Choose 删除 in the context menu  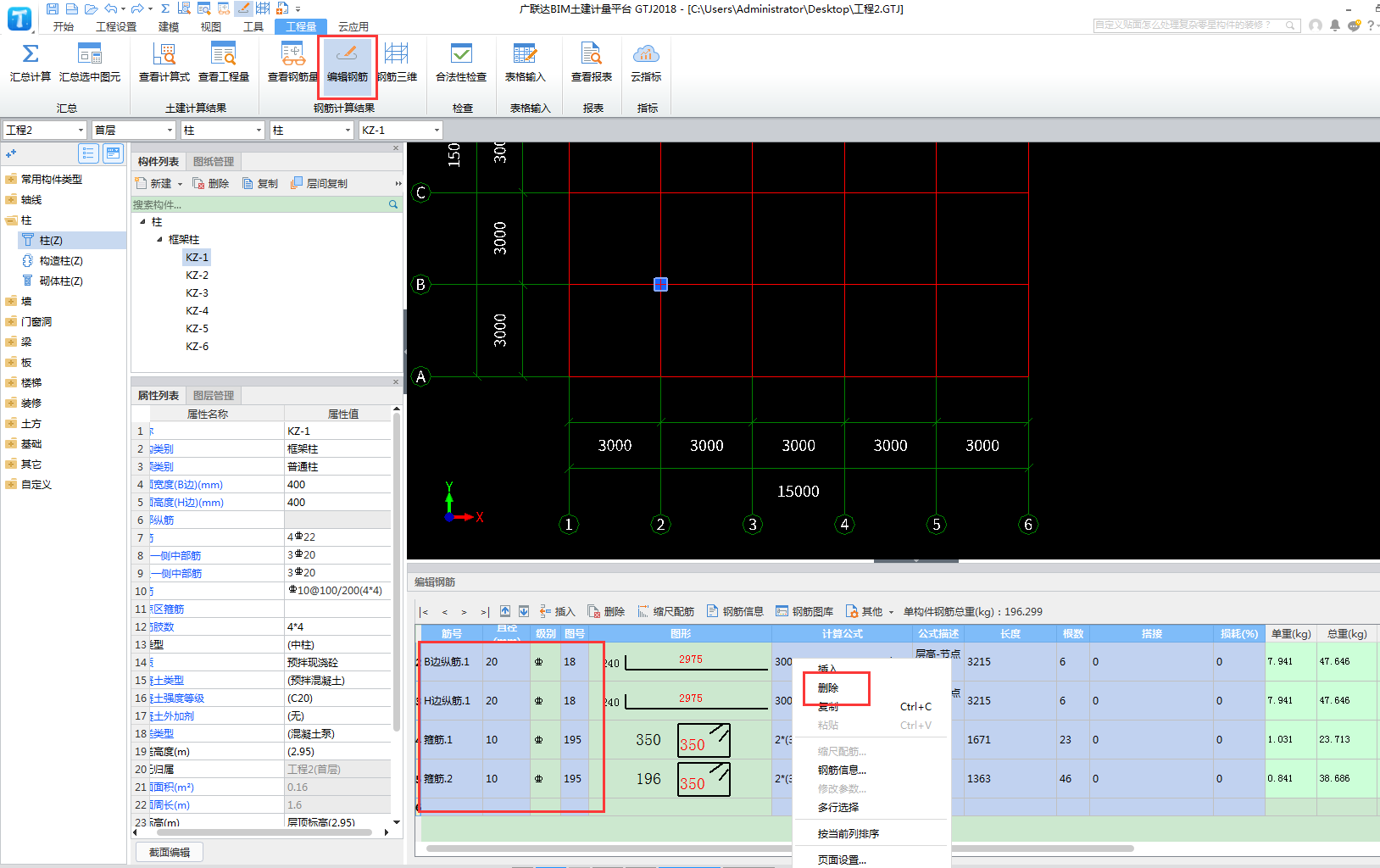tap(828, 687)
